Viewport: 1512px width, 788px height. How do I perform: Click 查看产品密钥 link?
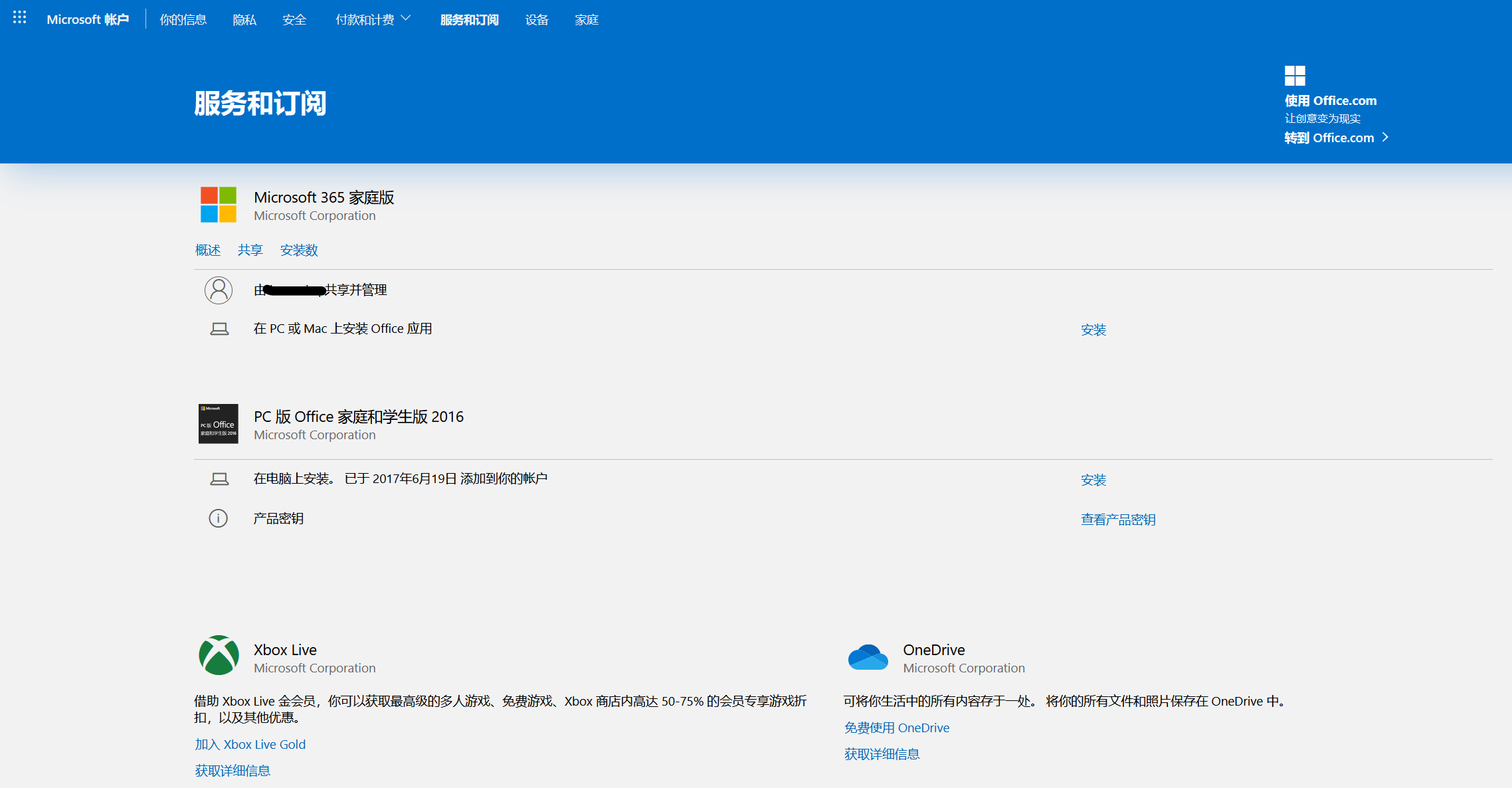point(1117,520)
